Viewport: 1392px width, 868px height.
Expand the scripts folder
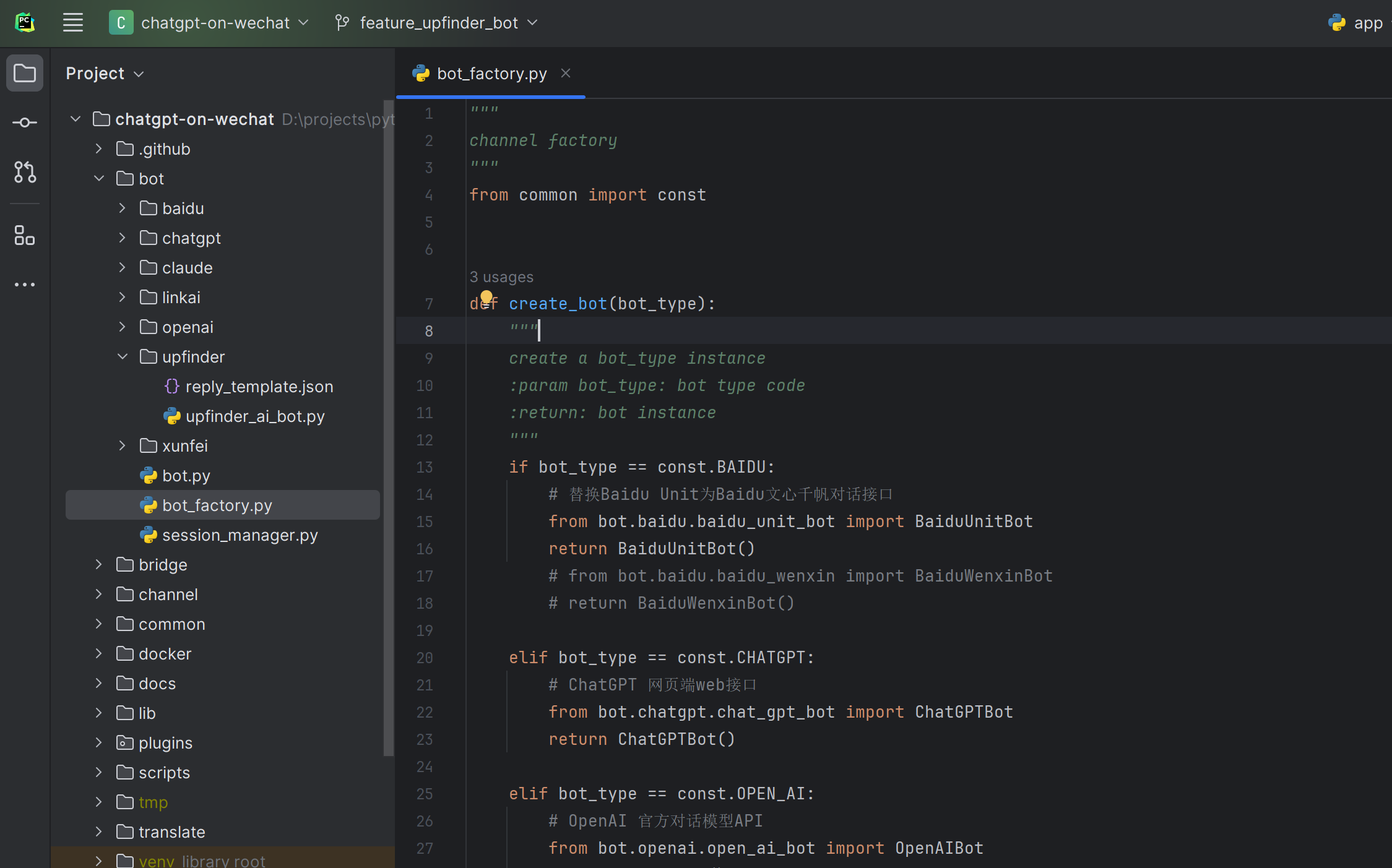(99, 772)
